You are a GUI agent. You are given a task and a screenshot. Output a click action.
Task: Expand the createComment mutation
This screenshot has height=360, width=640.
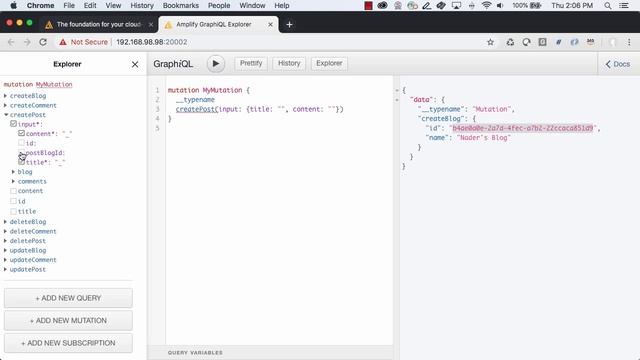[6, 105]
